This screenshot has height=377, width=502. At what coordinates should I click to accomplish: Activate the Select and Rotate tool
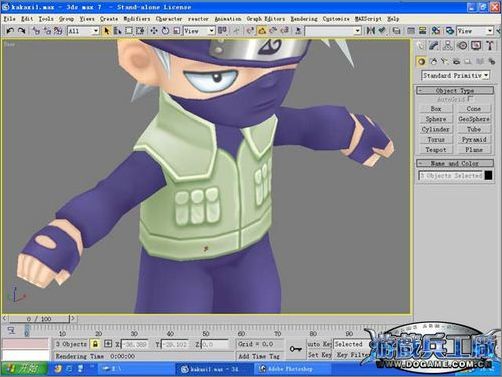point(165,31)
